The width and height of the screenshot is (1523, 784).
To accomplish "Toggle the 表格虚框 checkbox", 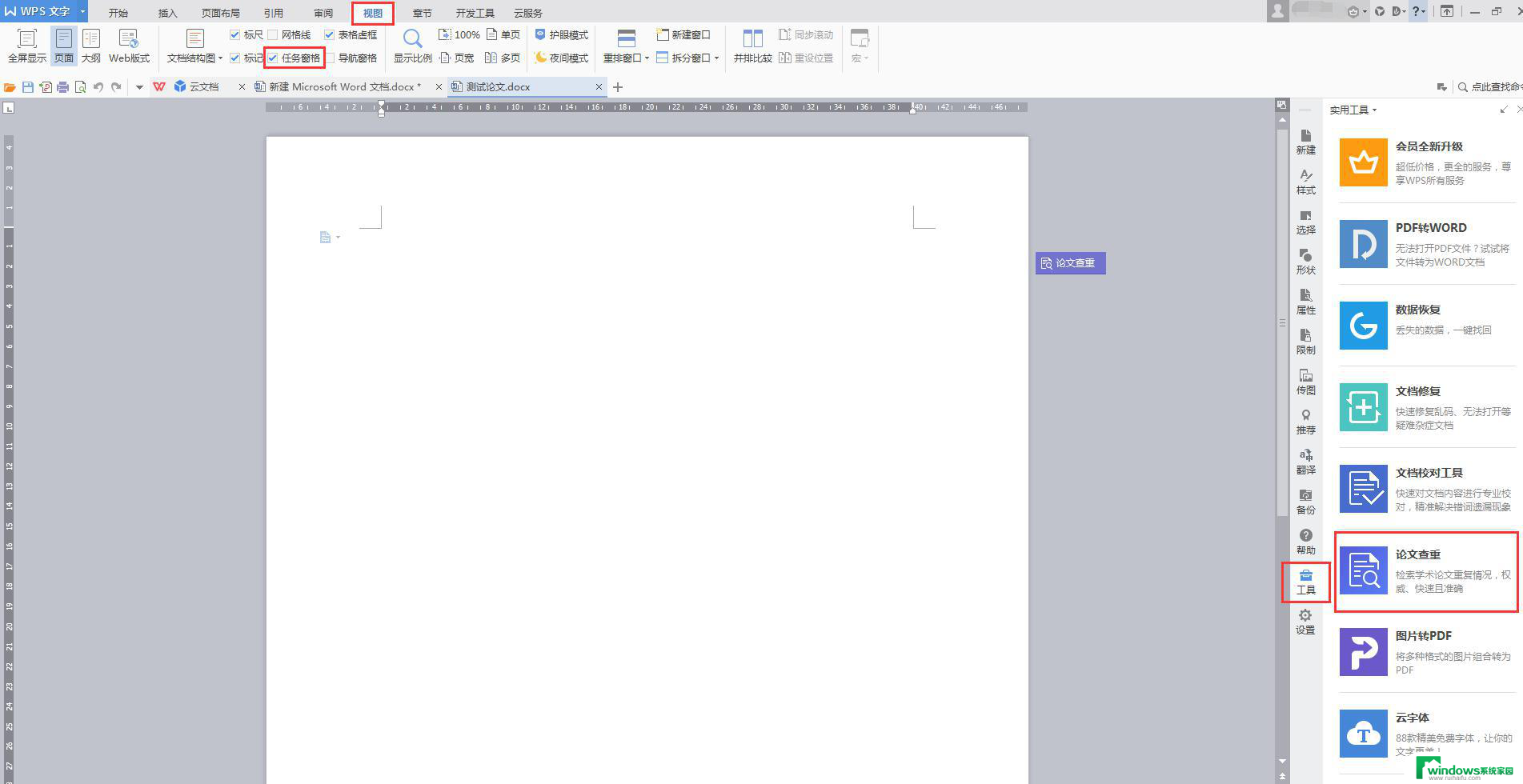I will coord(329,35).
